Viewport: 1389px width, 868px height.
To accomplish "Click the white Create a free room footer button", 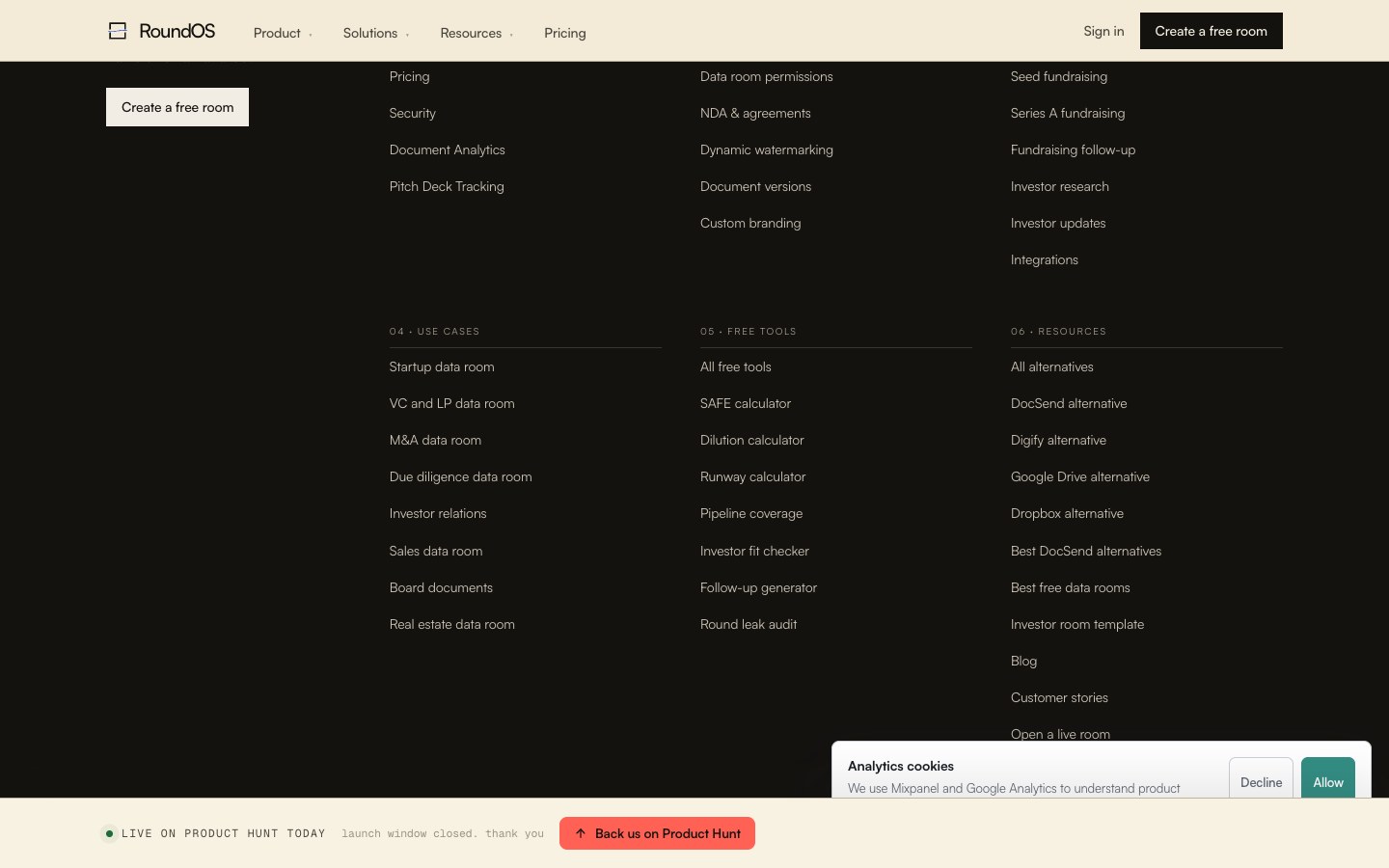I will pyautogui.click(x=177, y=107).
